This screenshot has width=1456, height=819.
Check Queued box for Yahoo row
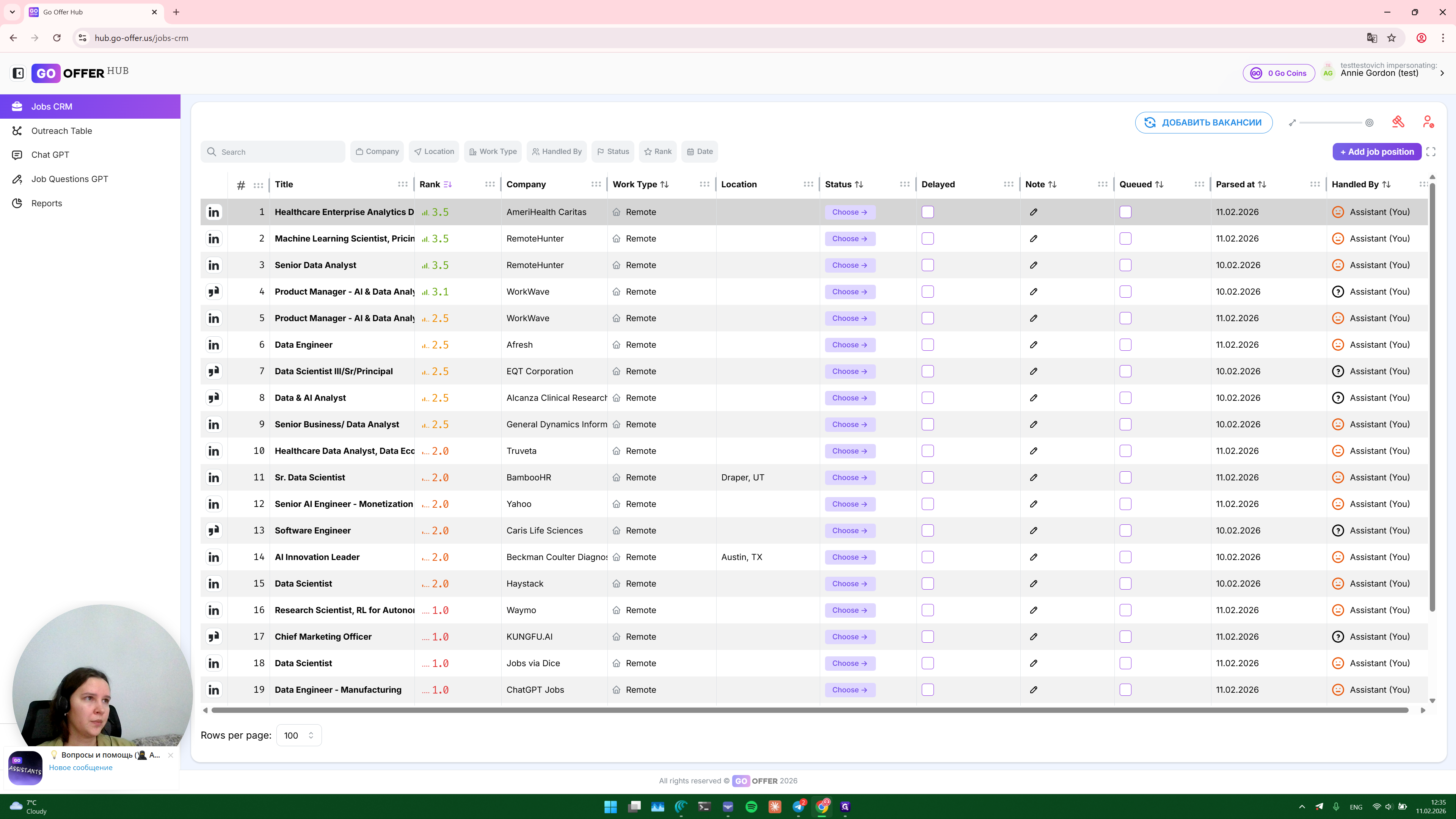[x=1125, y=504]
